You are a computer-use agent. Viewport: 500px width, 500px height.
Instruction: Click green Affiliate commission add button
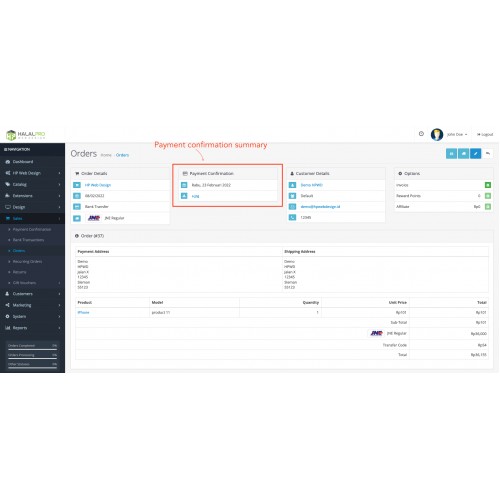488,206
